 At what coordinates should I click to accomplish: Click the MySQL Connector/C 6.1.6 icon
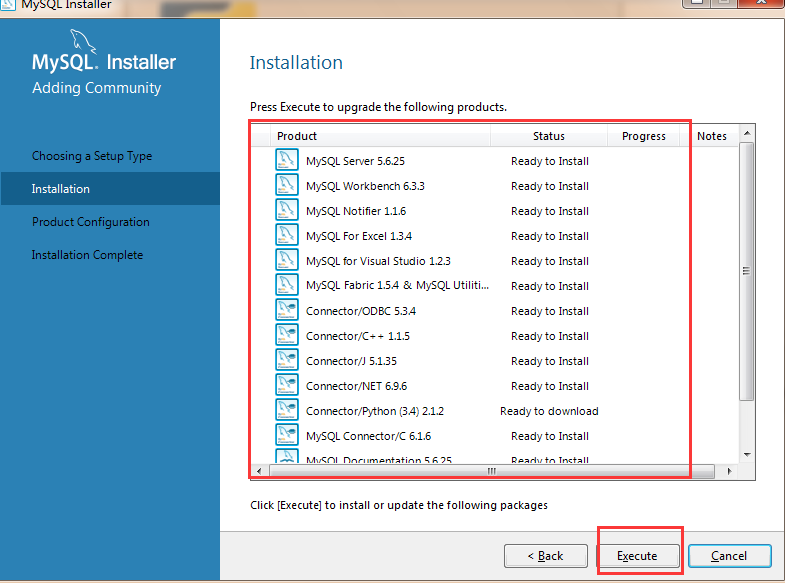click(287, 435)
